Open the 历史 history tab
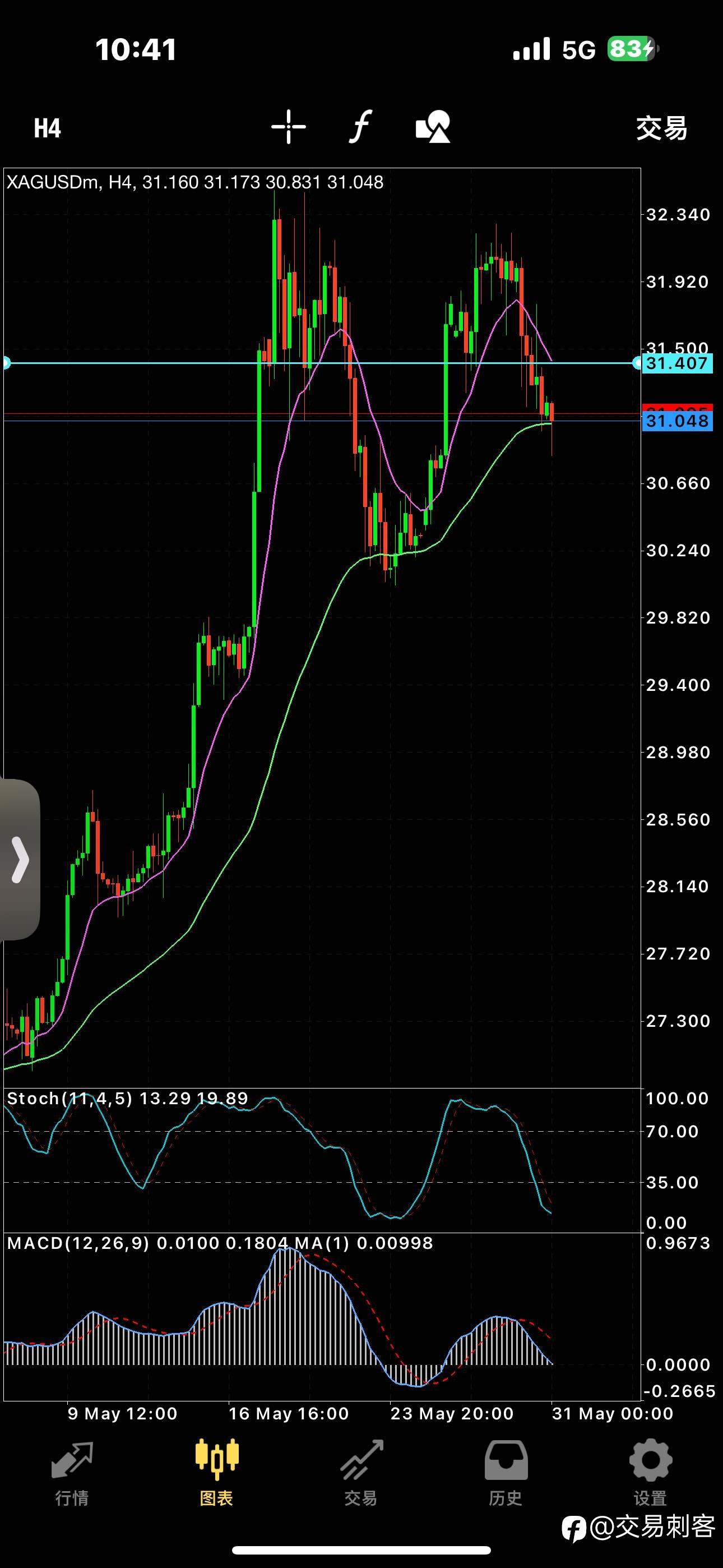 (x=506, y=1473)
